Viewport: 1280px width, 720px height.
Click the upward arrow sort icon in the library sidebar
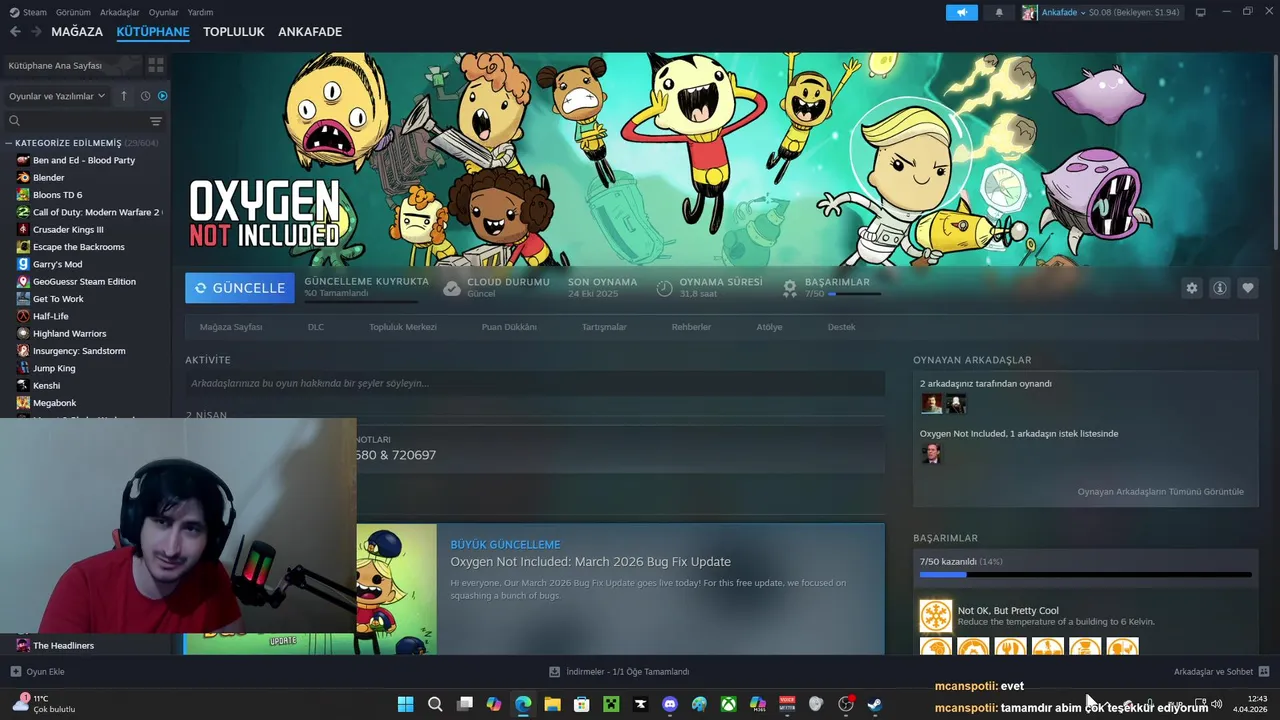(124, 96)
